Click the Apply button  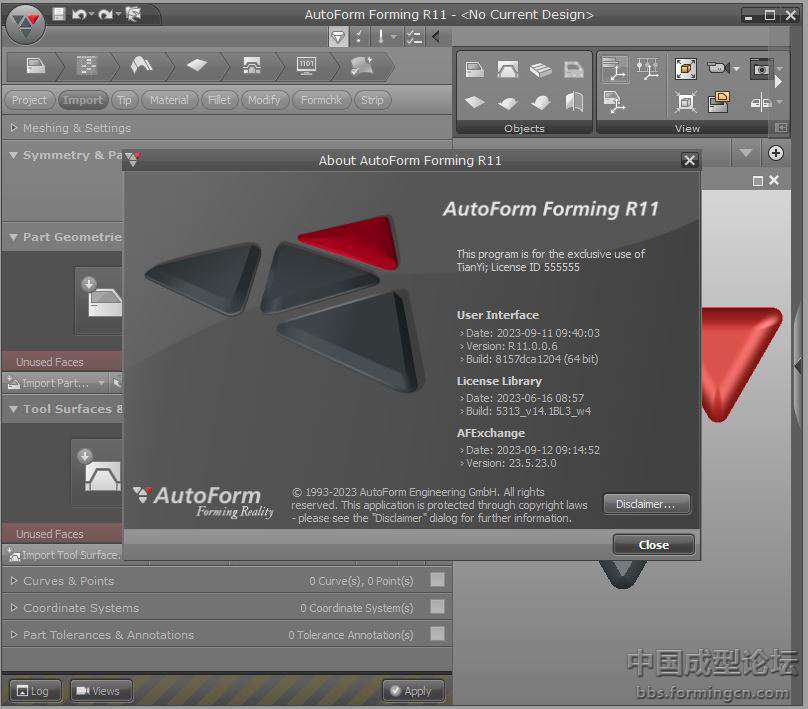413,691
